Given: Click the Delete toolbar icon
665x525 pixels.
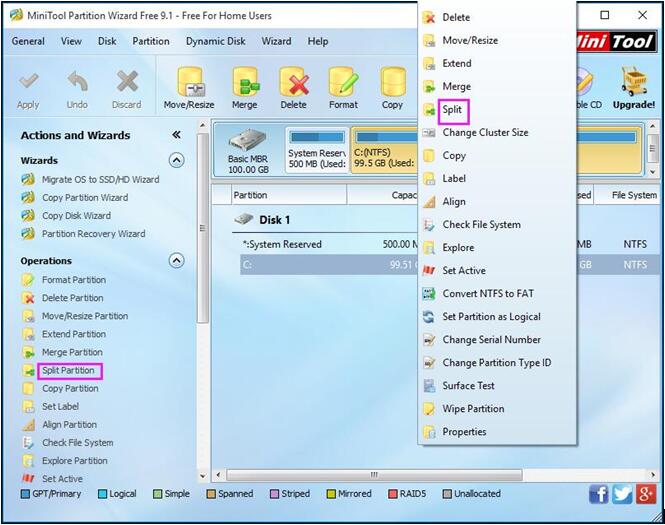Looking at the screenshot, I should [x=293, y=82].
